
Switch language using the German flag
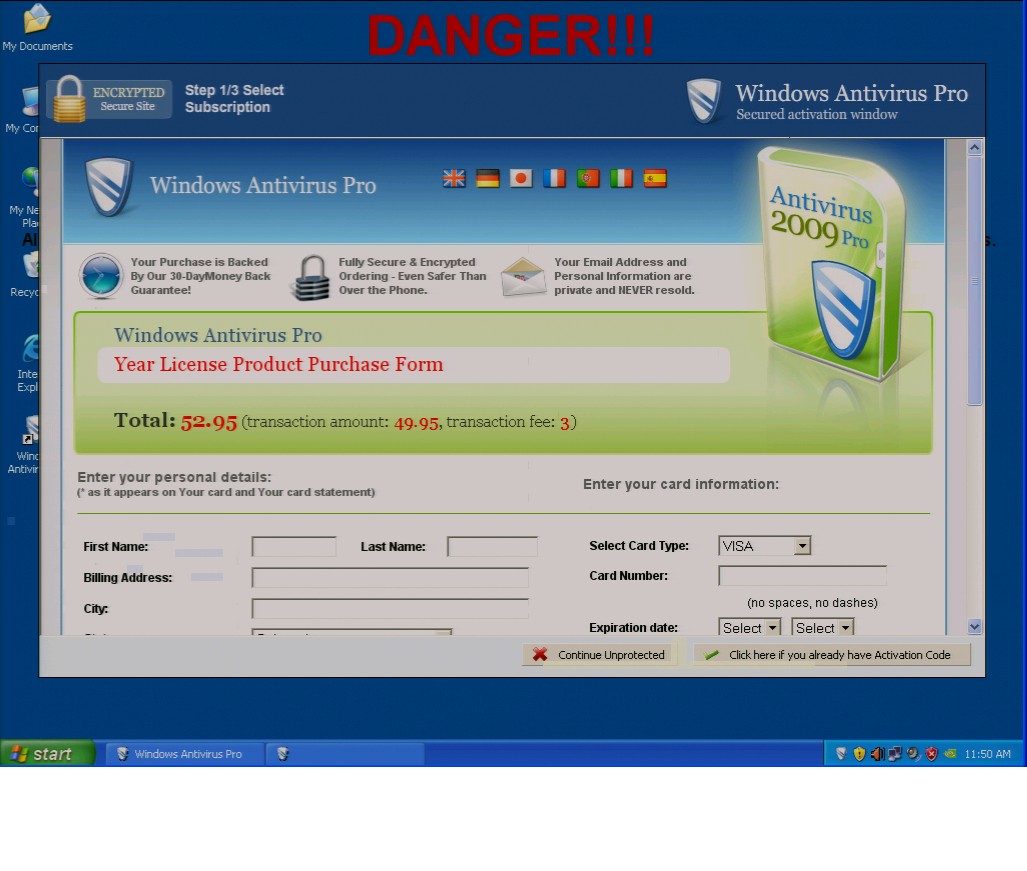488,178
